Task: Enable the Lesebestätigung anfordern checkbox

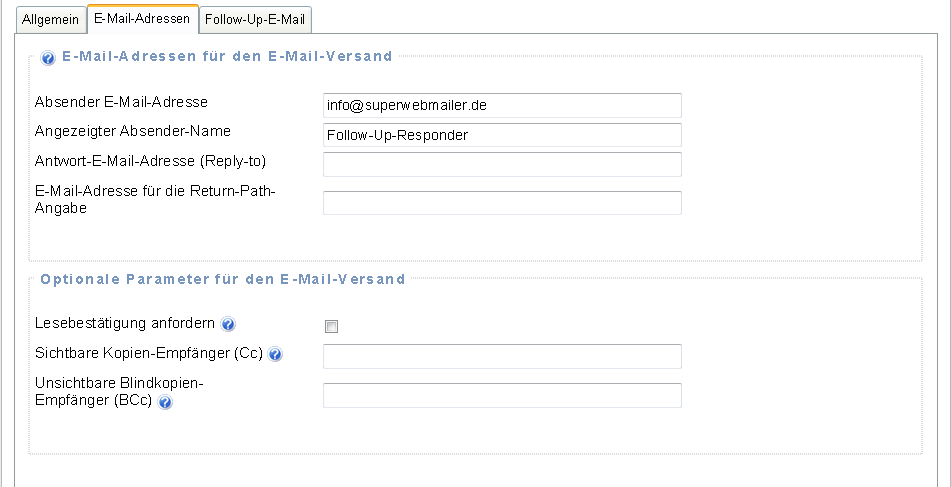Action: coord(332,326)
